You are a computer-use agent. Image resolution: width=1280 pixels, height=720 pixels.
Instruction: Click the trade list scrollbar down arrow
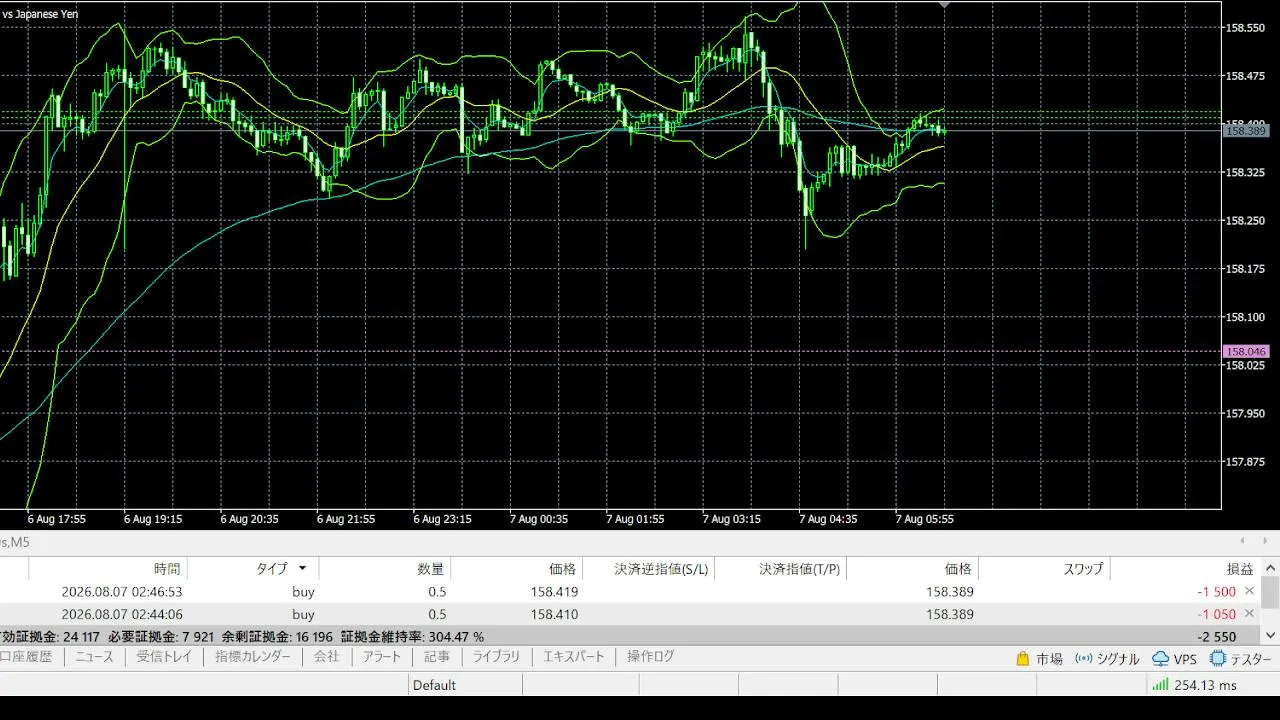coord(1270,635)
